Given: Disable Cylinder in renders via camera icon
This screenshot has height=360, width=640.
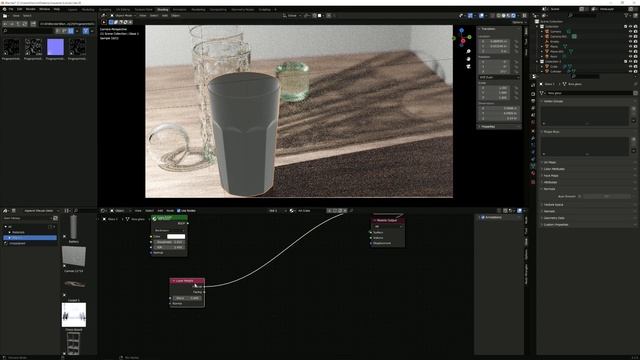Looking at the screenshot, I should click(635, 71).
